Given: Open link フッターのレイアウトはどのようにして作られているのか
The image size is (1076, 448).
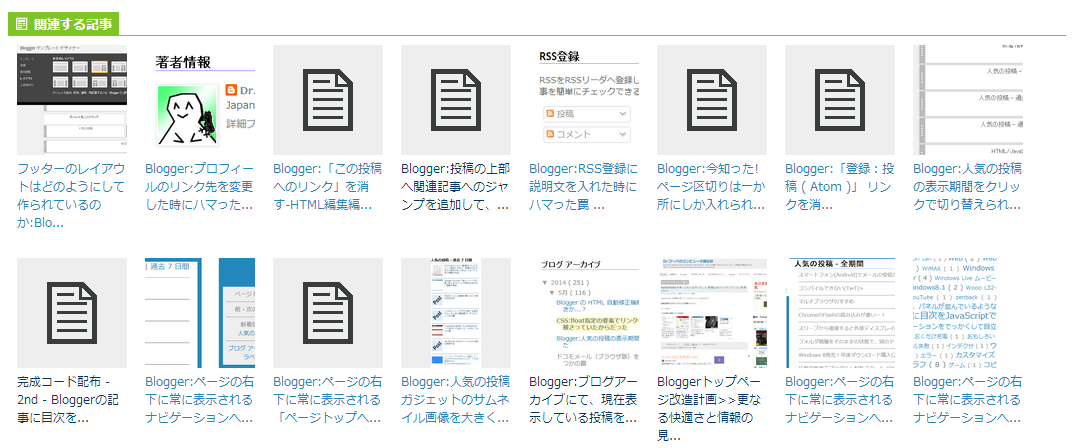Looking at the screenshot, I should coord(71,196).
